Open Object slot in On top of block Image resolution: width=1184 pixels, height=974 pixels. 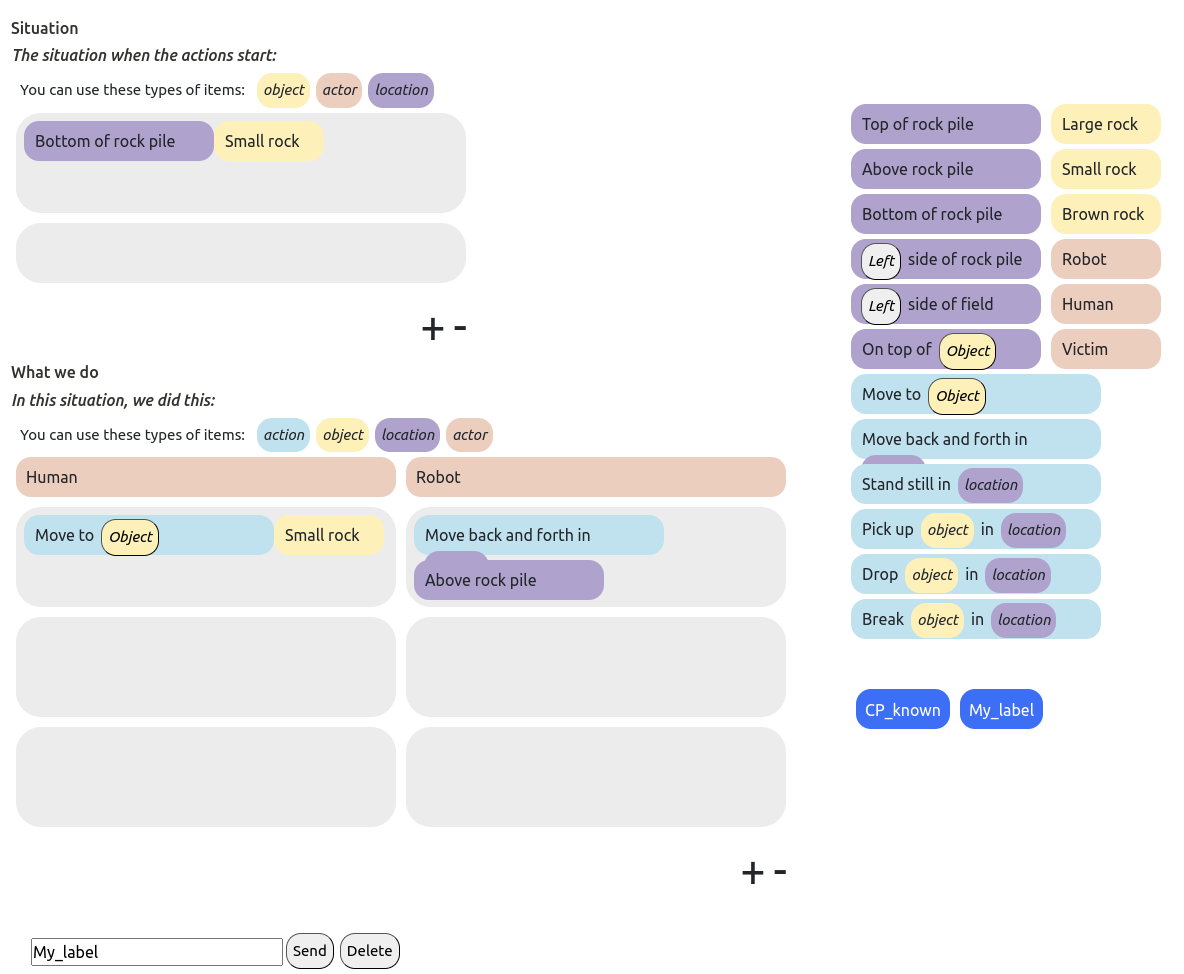click(x=968, y=351)
